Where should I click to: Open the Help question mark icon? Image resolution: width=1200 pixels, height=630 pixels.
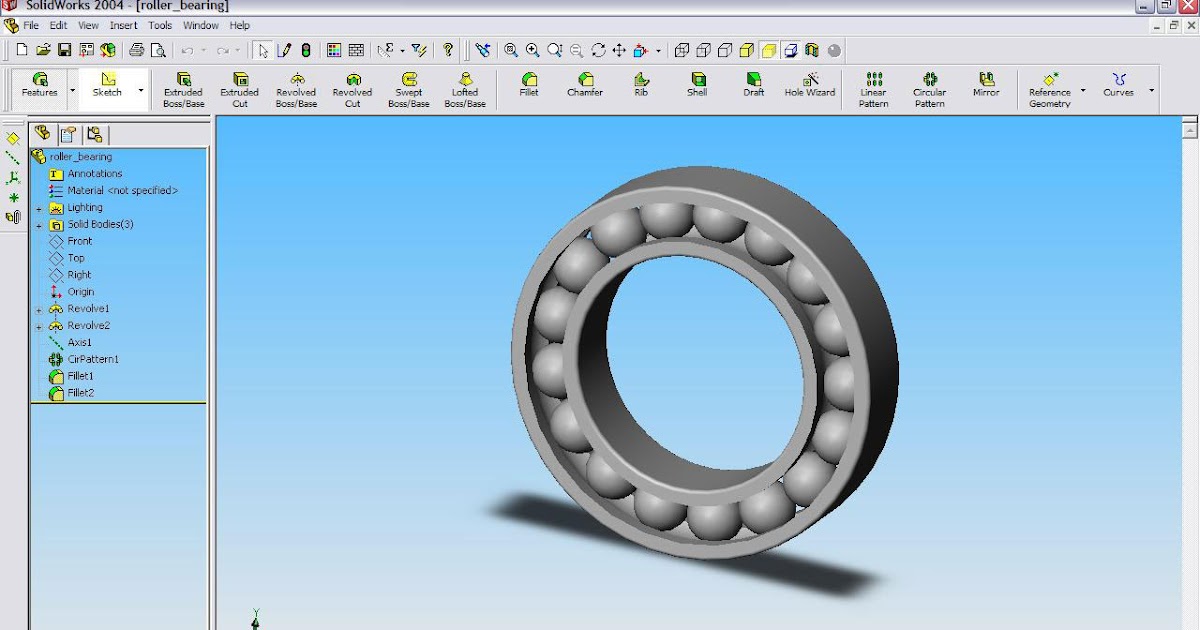(x=448, y=49)
